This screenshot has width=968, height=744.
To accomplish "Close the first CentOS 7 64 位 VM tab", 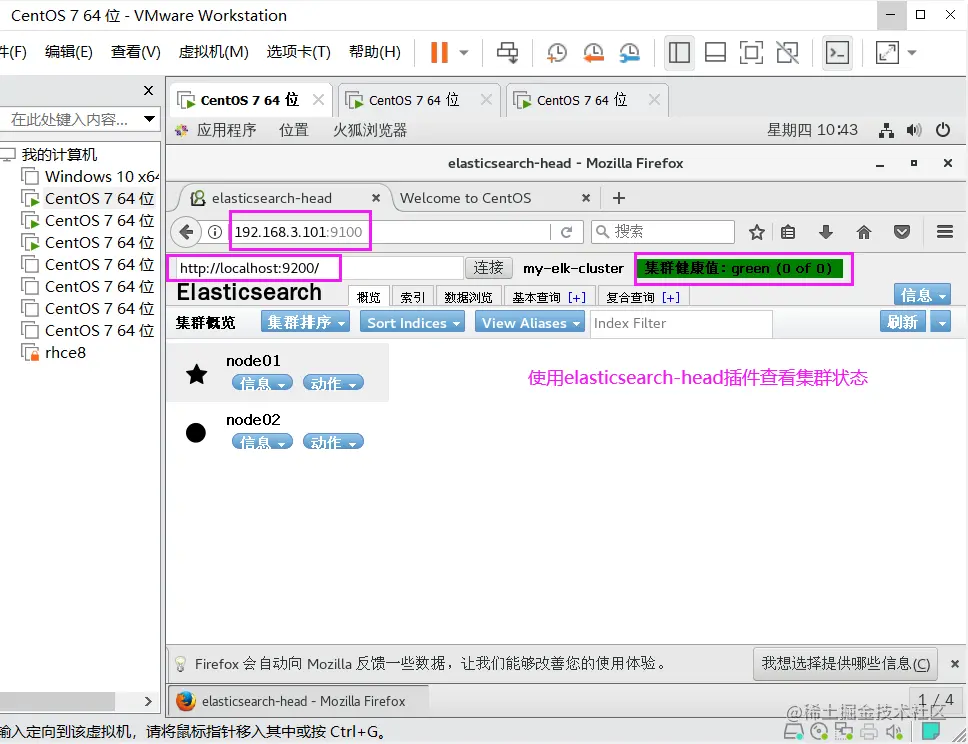I will coord(318,99).
